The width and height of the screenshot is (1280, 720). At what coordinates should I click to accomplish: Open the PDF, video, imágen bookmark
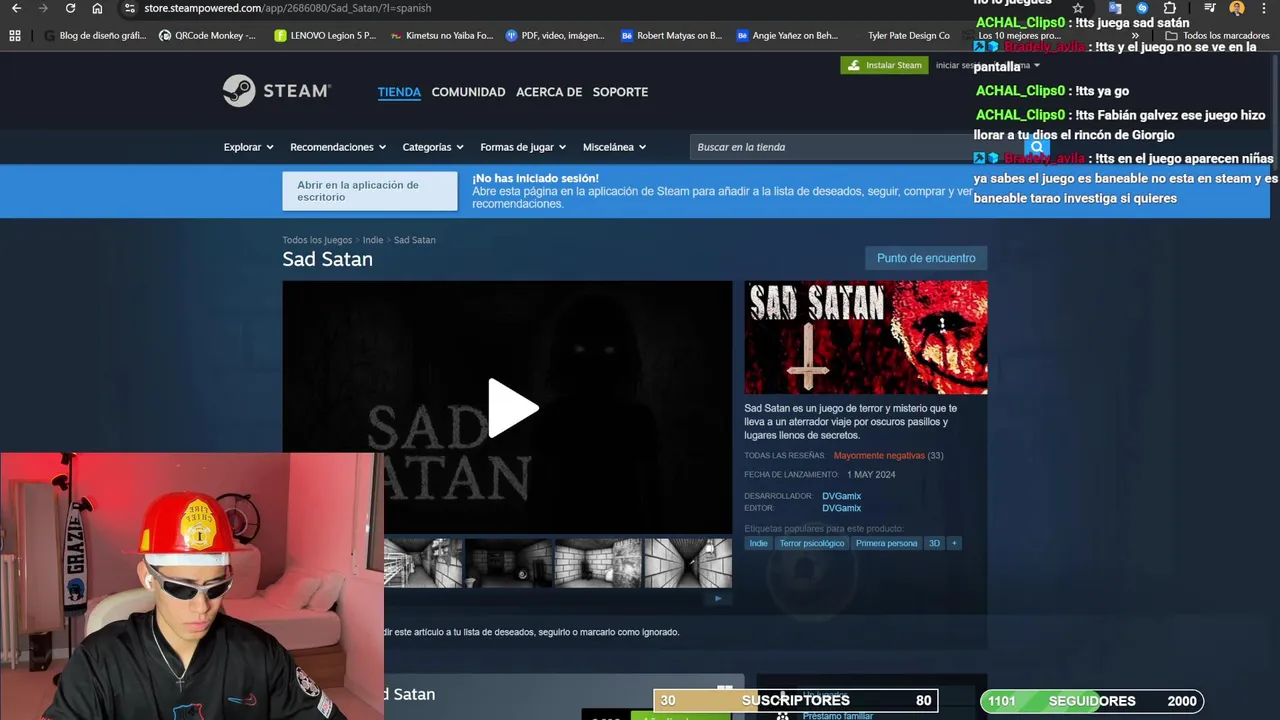click(555, 35)
